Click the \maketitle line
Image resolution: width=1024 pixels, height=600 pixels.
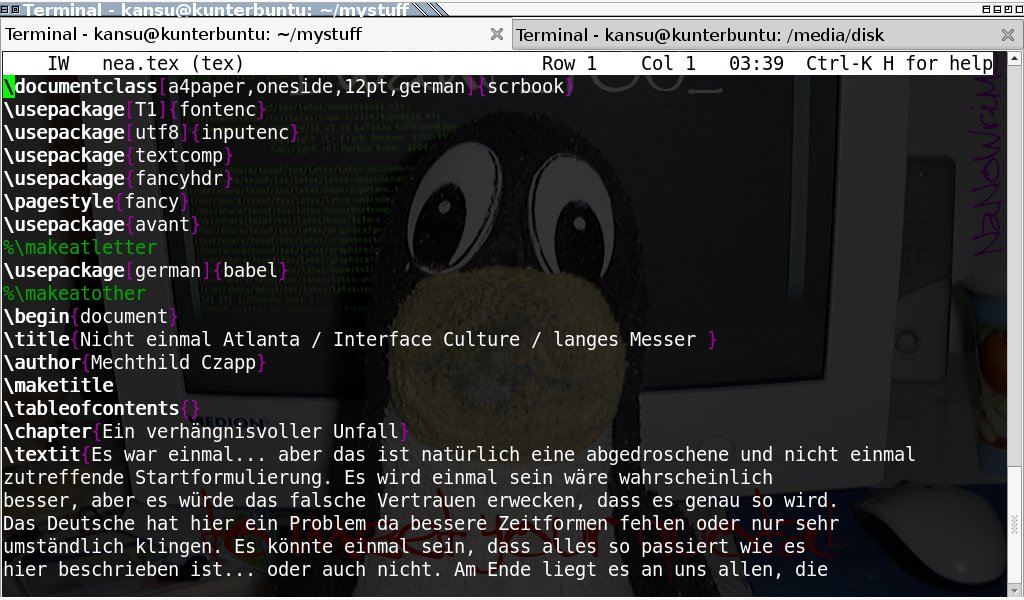pyautogui.click(x=58, y=385)
